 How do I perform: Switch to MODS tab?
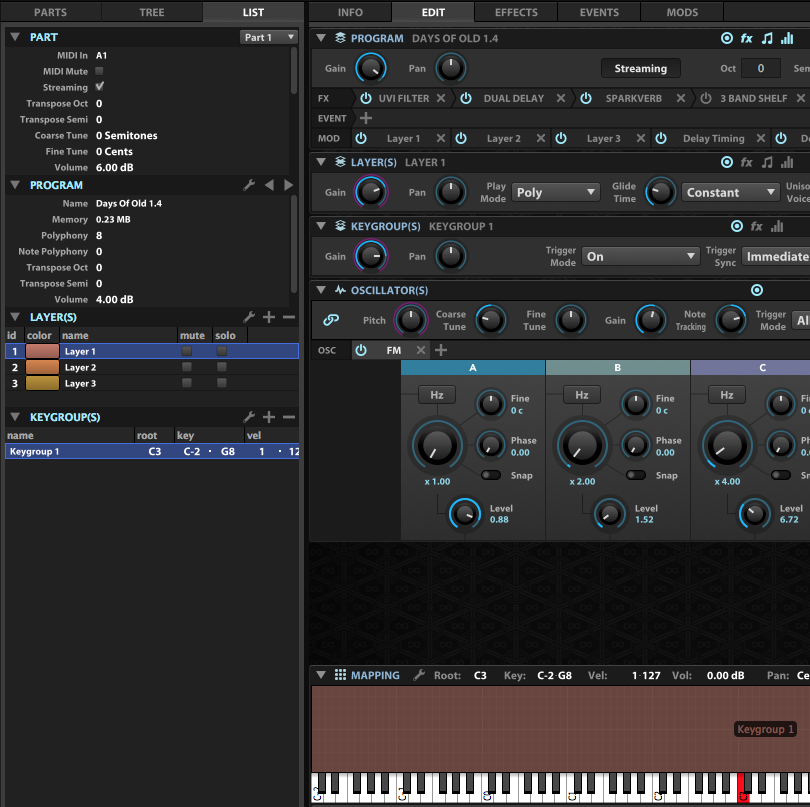[682, 12]
